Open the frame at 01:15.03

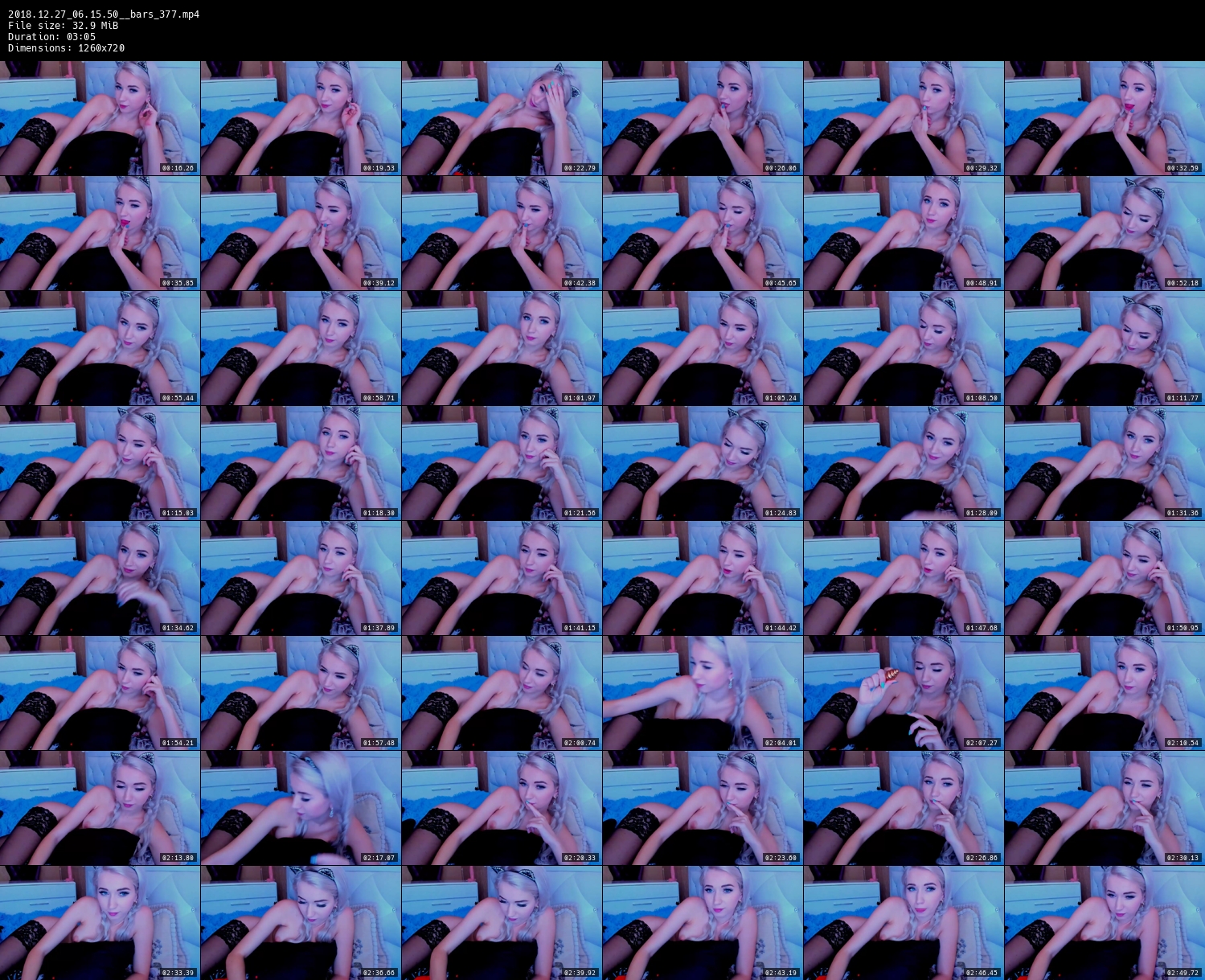point(100,463)
